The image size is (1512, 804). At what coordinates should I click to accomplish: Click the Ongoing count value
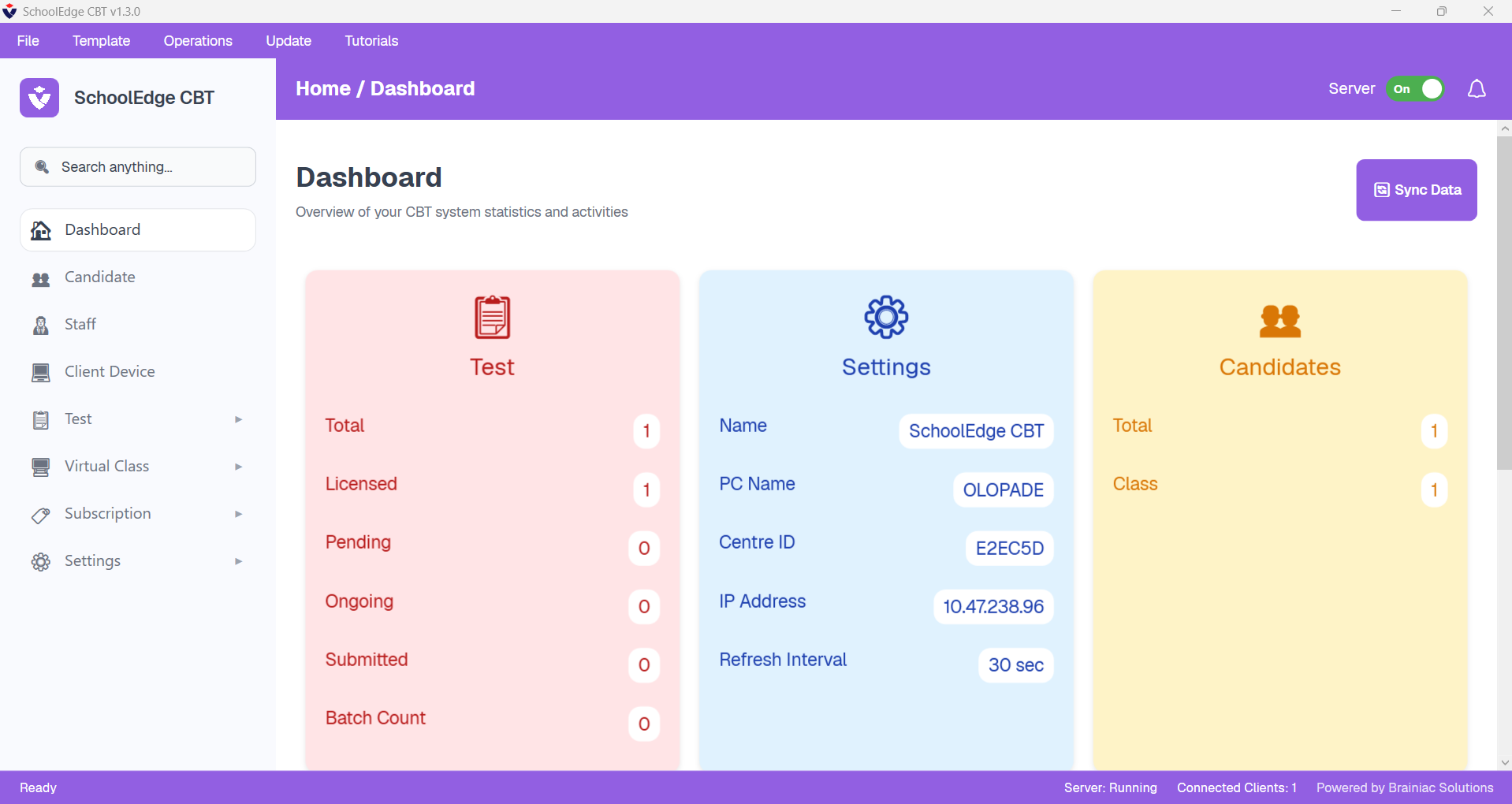coord(644,607)
